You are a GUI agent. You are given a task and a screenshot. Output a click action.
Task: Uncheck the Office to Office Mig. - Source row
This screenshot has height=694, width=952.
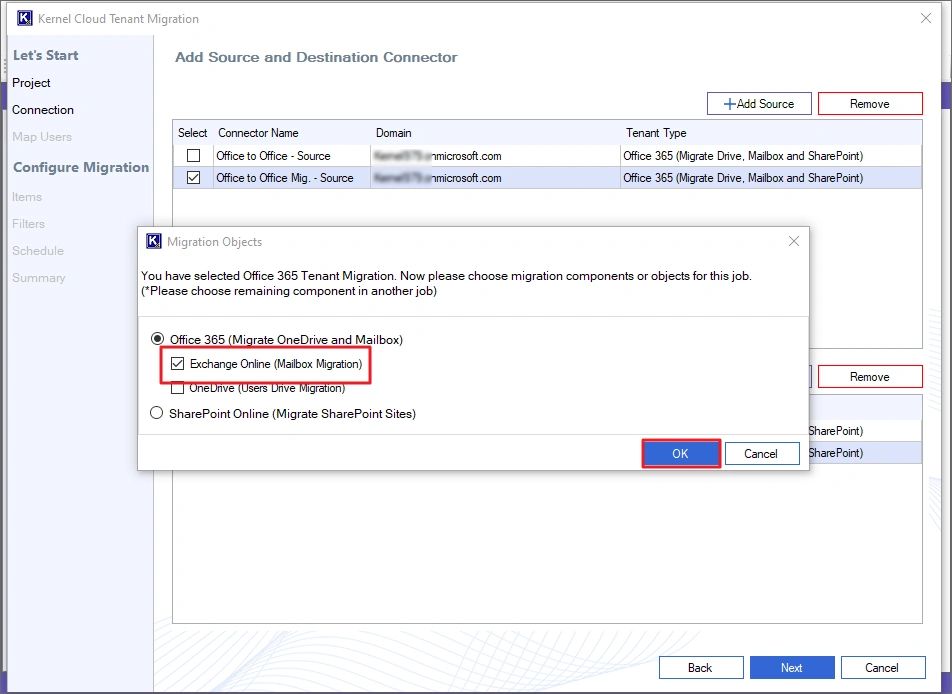coord(193,178)
